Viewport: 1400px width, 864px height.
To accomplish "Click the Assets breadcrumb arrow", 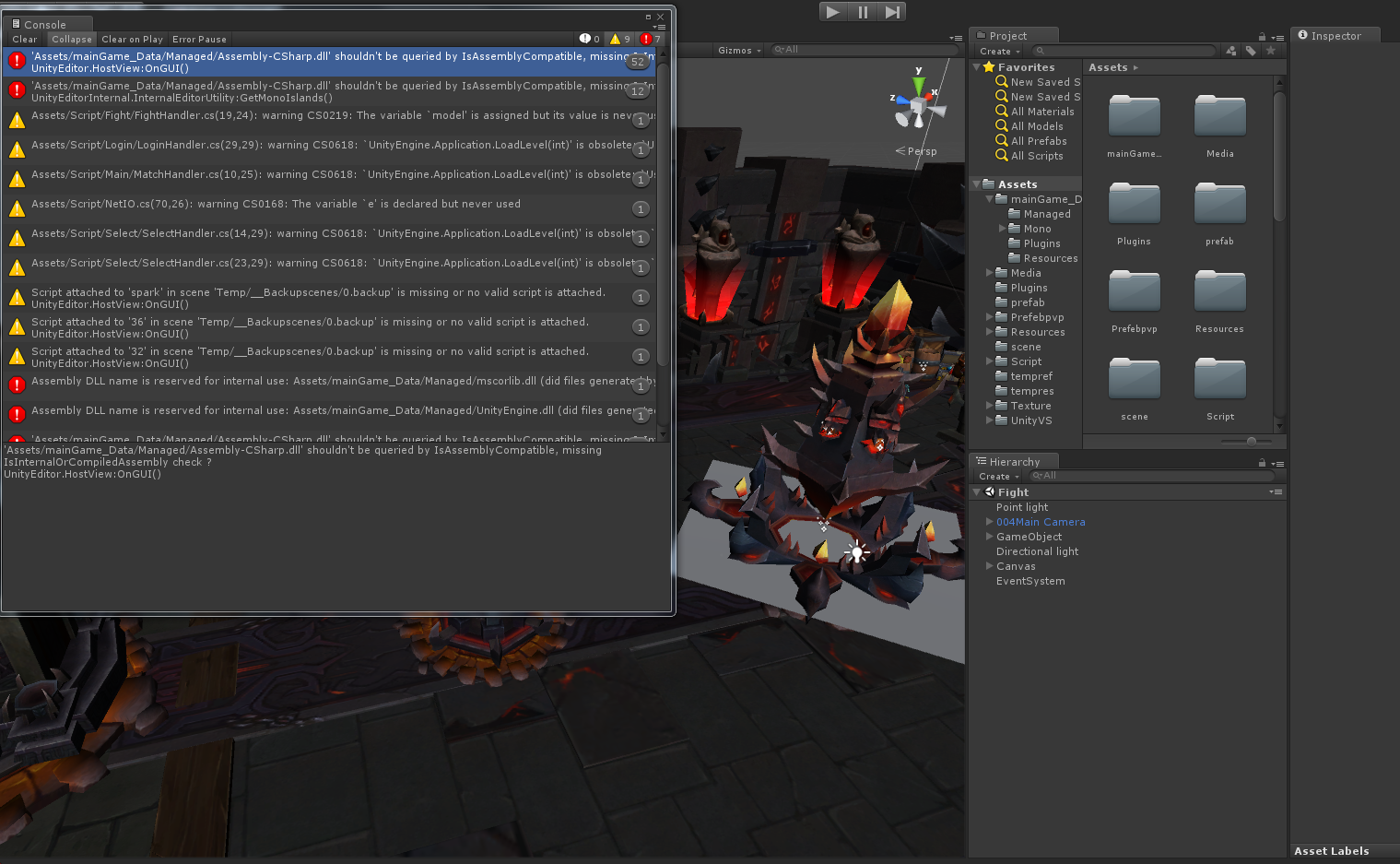I will [1135, 67].
